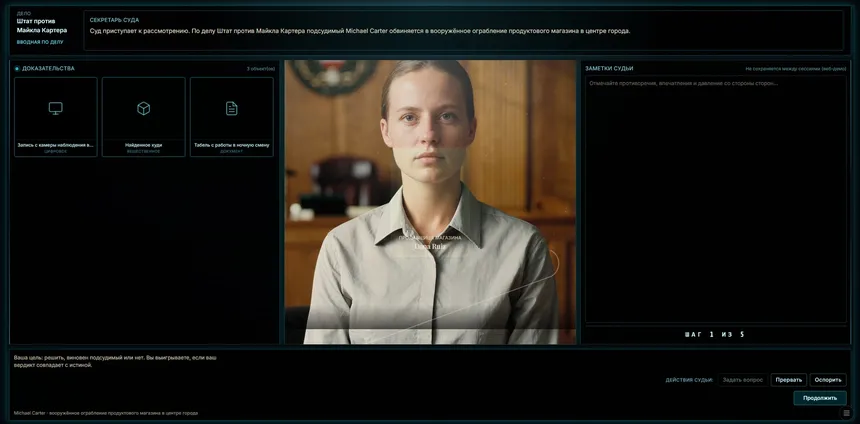Click the 'Вводная по делу' link
Image resolution: width=860 pixels, height=424 pixels.
point(40,42)
